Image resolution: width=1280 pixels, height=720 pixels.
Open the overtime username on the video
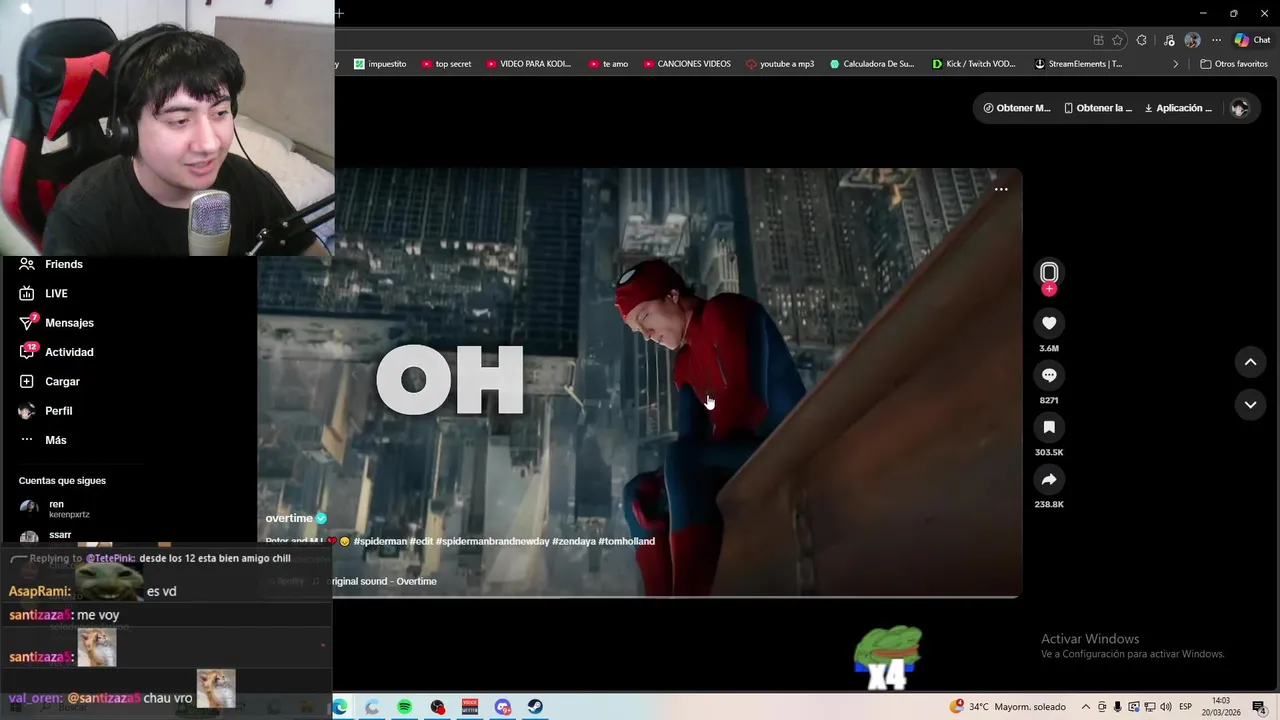point(289,518)
